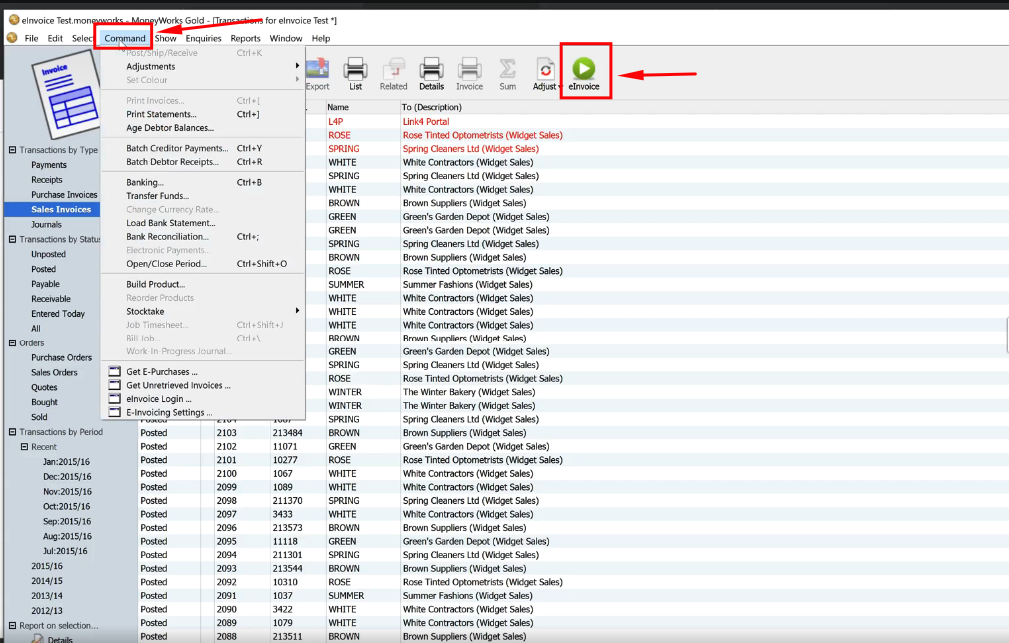Screen dimensions: 1009x643
Task: Click the Sum toolbar icon
Action: coord(507,68)
